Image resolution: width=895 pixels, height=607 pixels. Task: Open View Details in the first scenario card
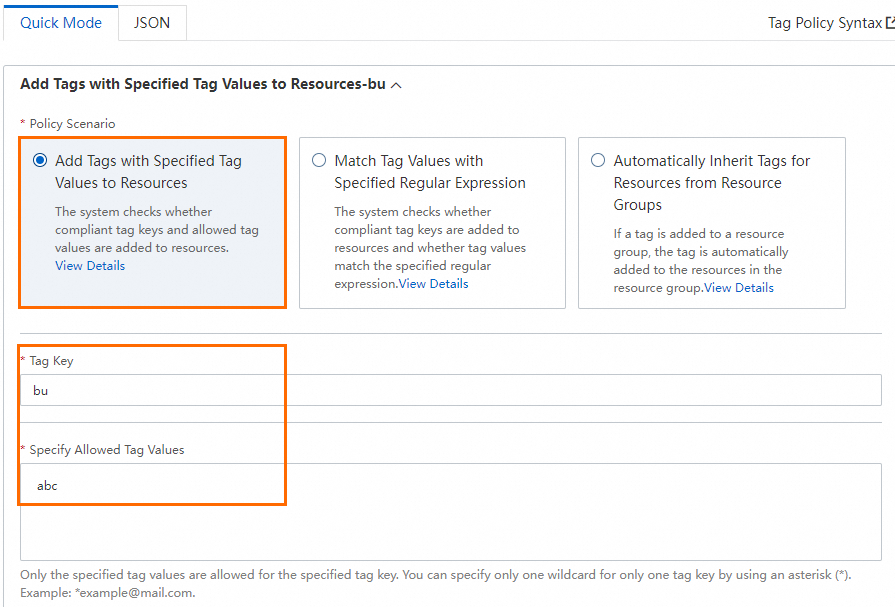[90, 265]
